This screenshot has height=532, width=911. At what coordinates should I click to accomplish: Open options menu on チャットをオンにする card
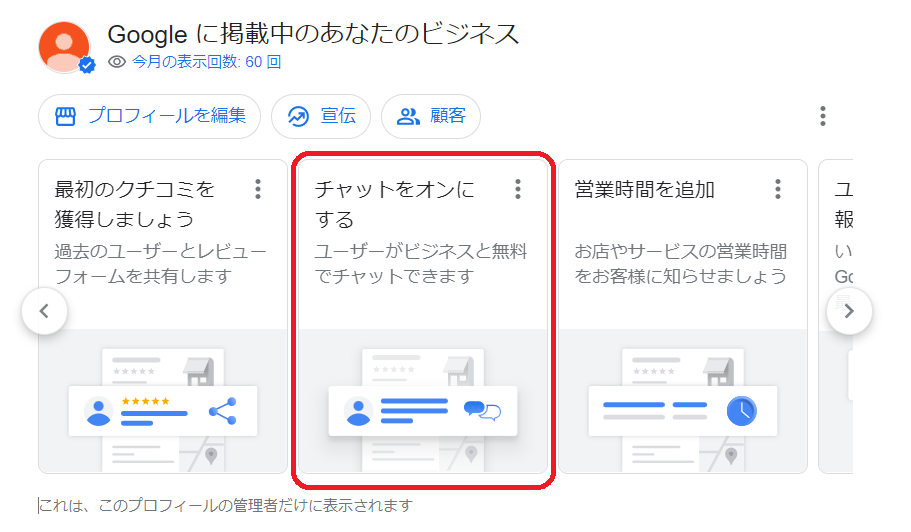pos(518,189)
